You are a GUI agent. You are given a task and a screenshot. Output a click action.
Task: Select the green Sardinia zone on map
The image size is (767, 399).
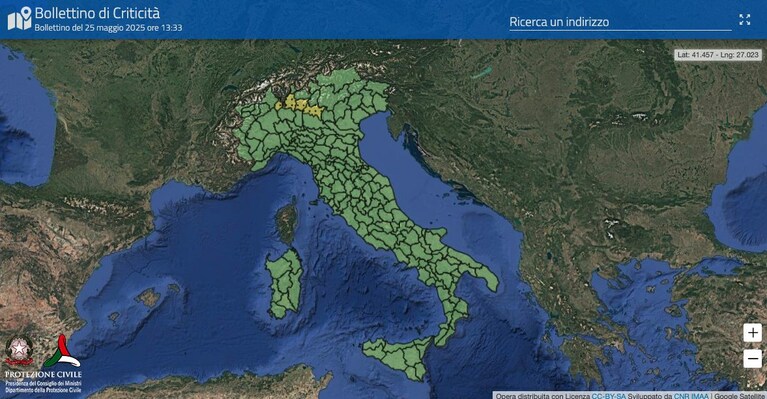(284, 284)
